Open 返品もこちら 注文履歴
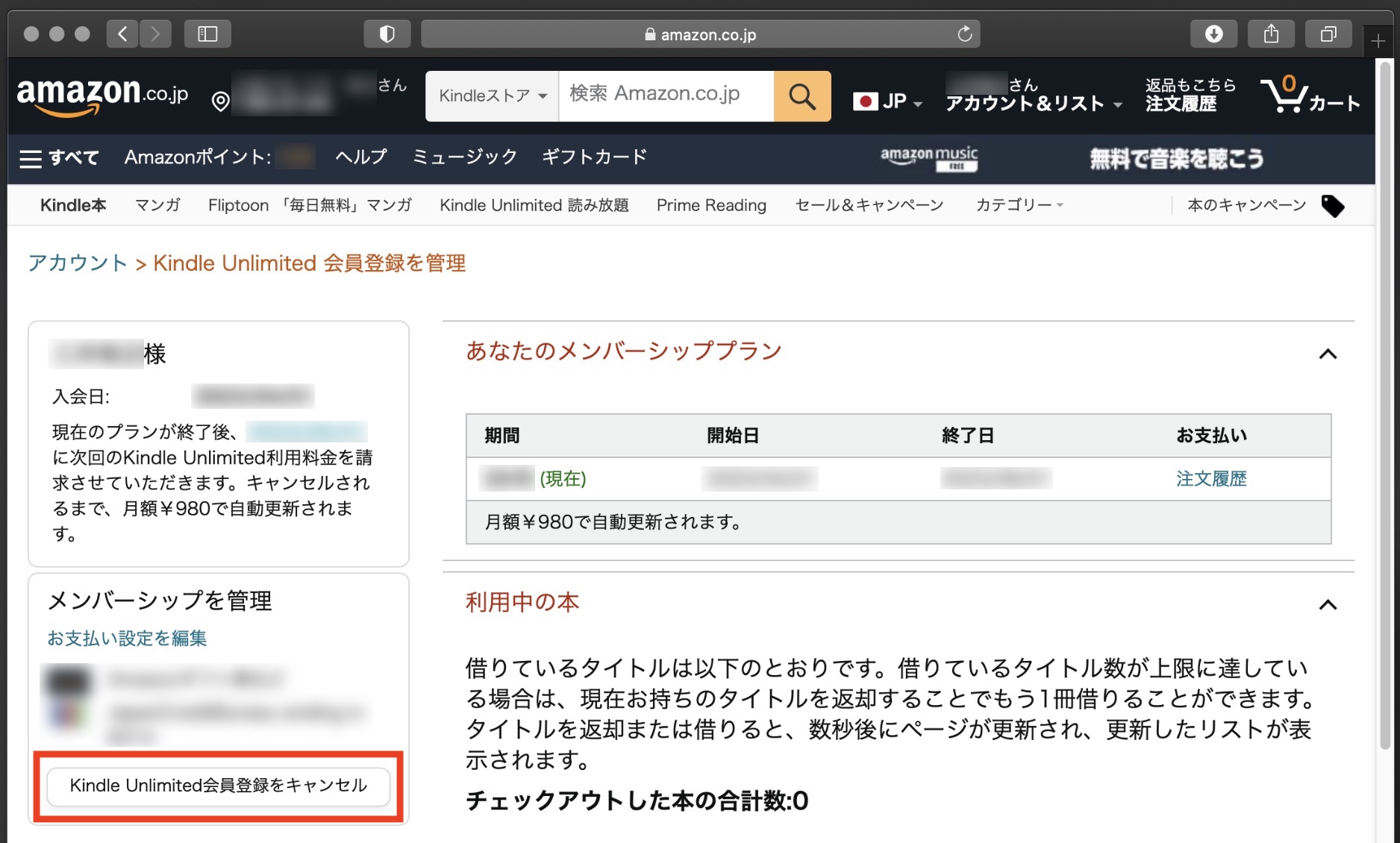Screen dimensions: 1400x843 pos(1190,95)
